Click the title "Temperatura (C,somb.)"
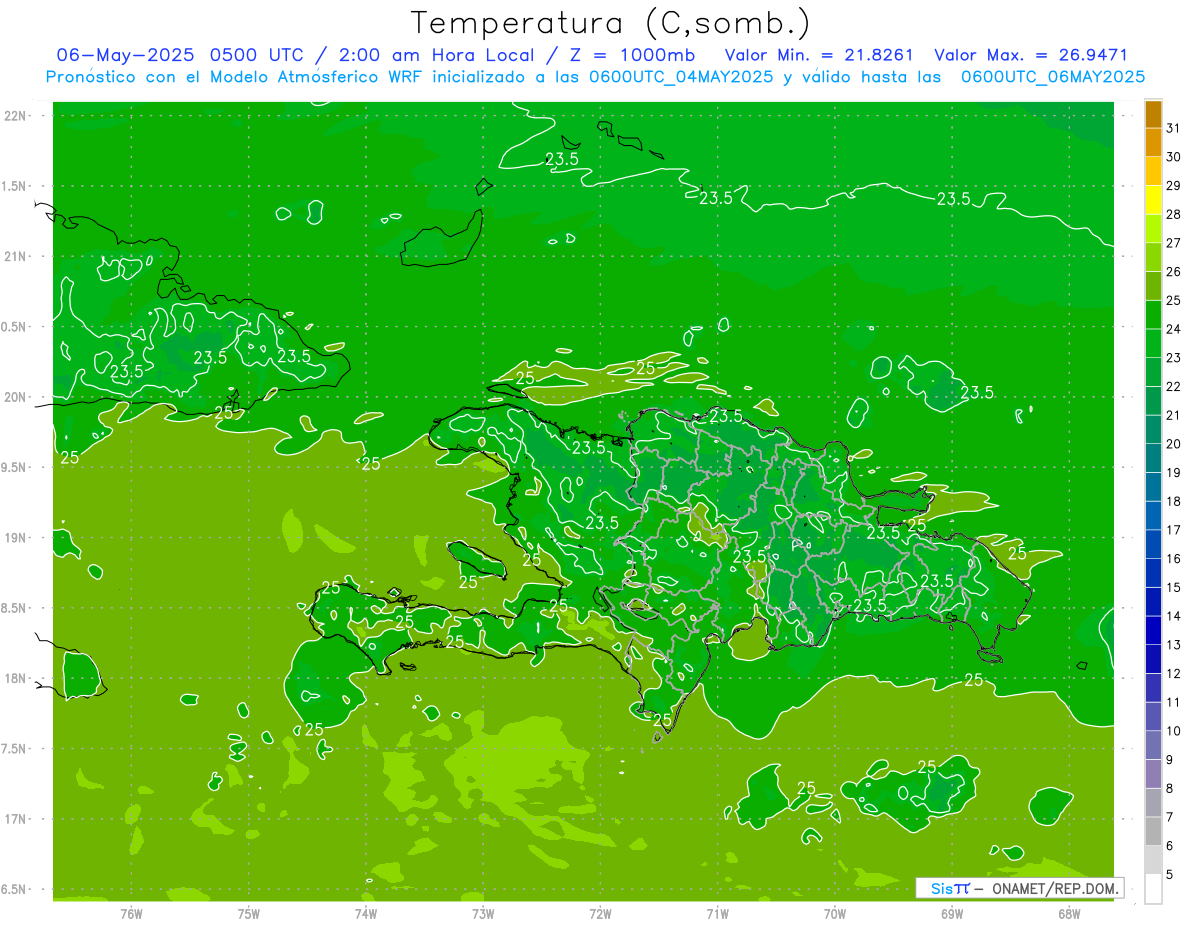Screen dimensions: 1200x927 (x=611, y=23)
